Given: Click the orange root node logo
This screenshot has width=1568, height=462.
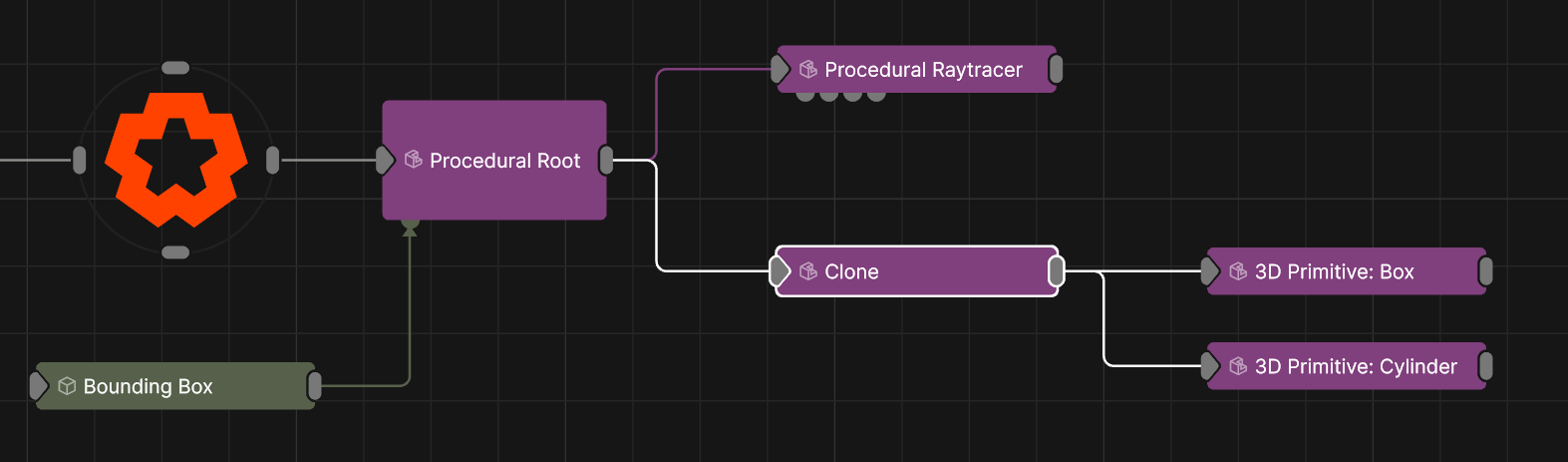Looking at the screenshot, I should 176,160.
